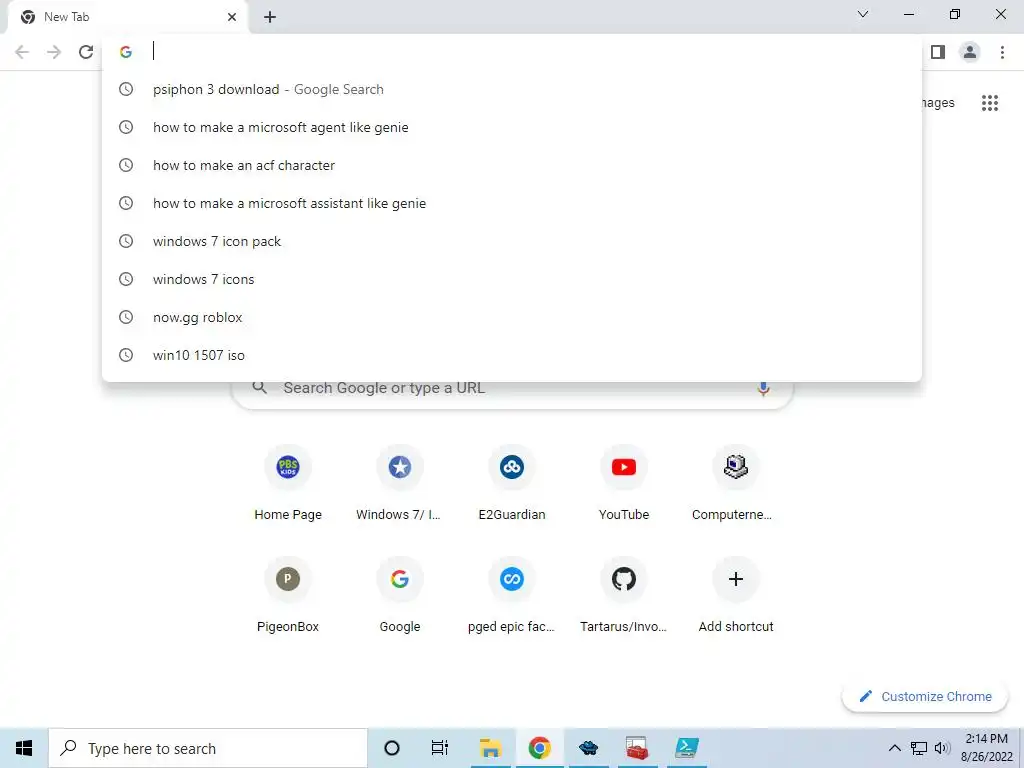The image size is (1024, 768).
Task: Open the Computerne... shortcut
Action: tap(735, 483)
